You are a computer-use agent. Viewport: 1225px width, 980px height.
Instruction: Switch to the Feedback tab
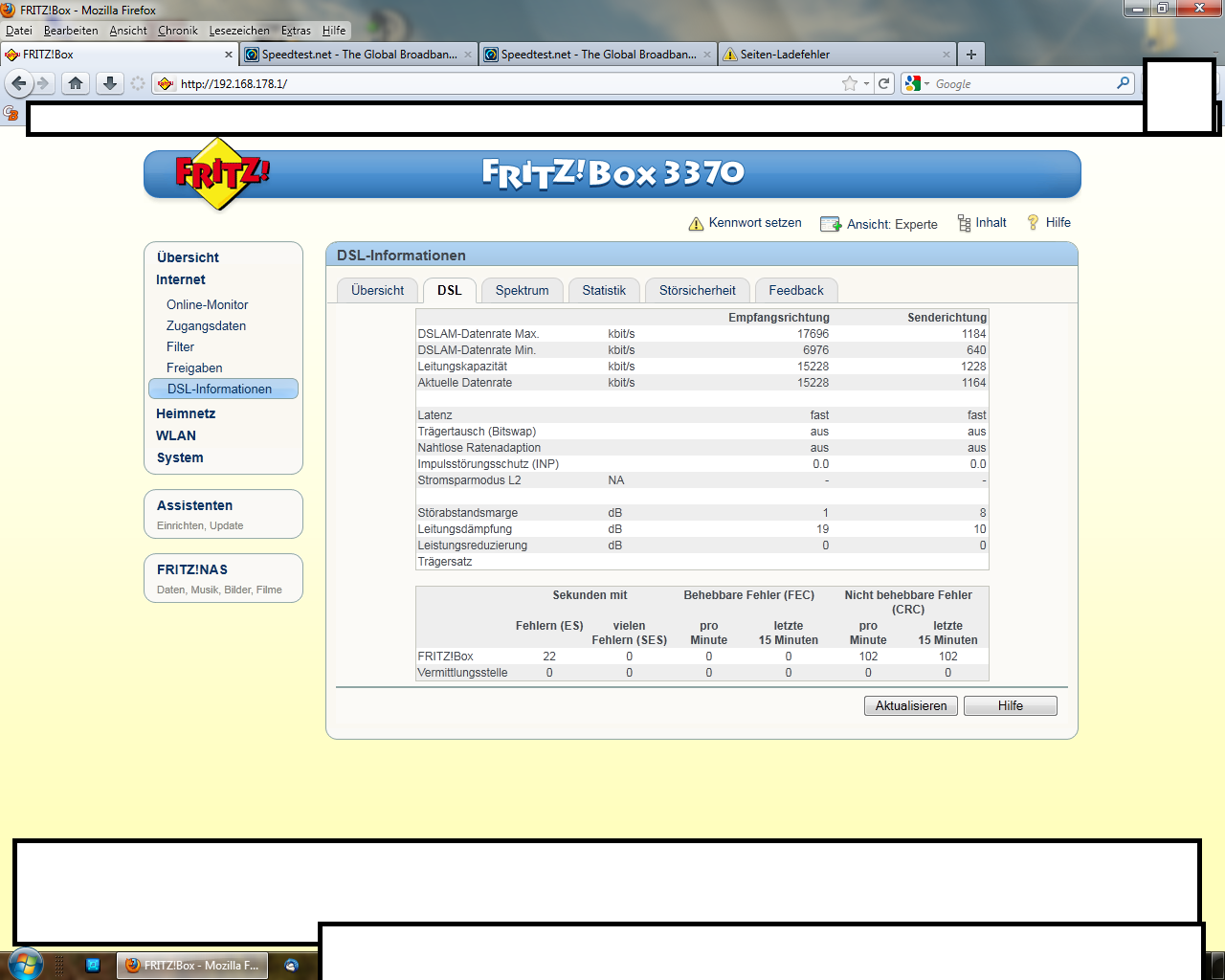796,290
